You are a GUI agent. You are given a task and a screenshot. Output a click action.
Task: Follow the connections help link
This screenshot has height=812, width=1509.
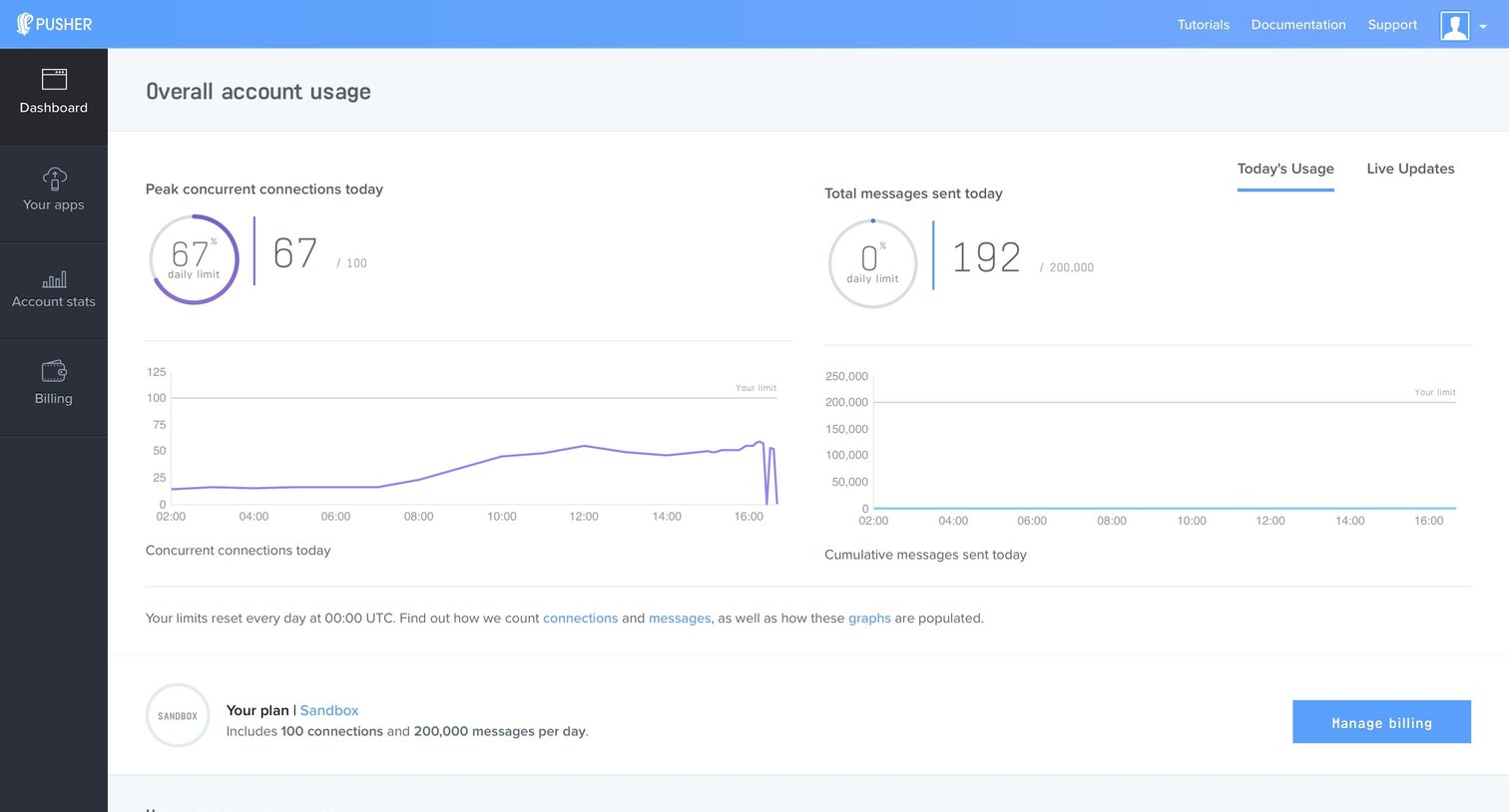tap(580, 618)
